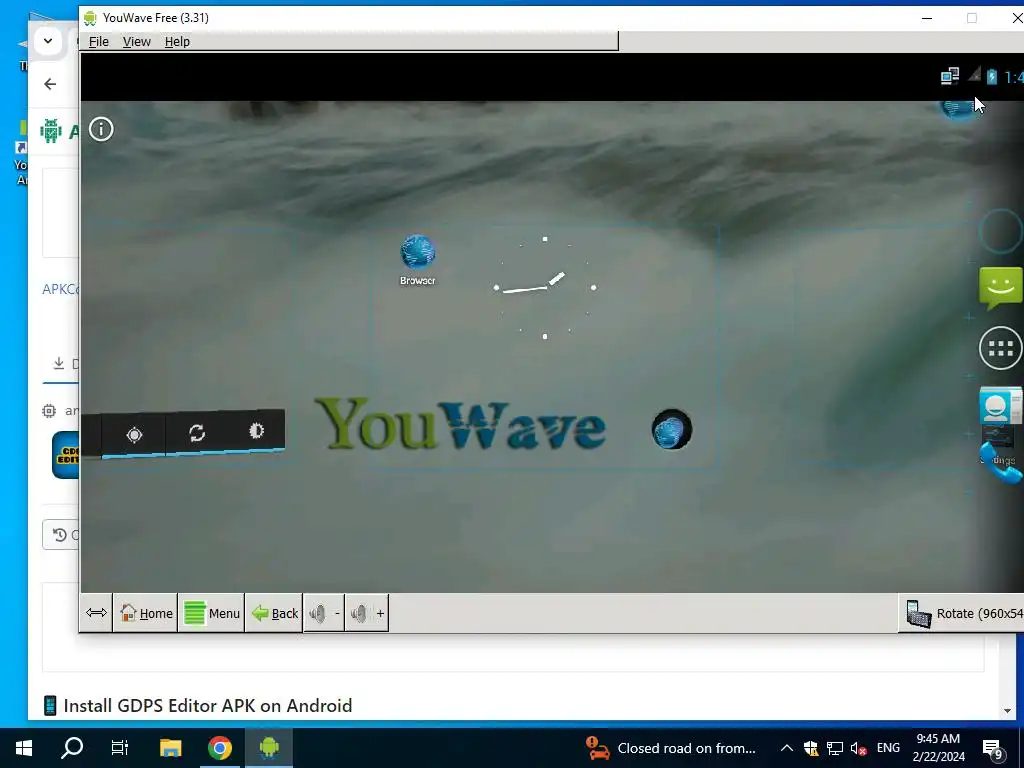This screenshot has width=1024, height=768.
Task: Click the history clock button in browser page
Action: click(x=59, y=535)
